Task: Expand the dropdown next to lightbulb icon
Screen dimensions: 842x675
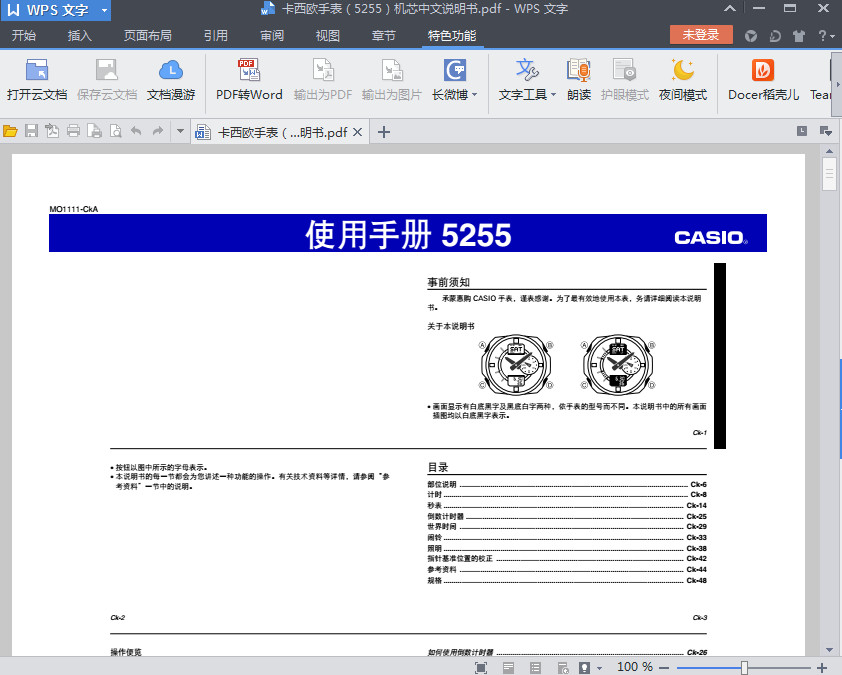Action: 599,668
